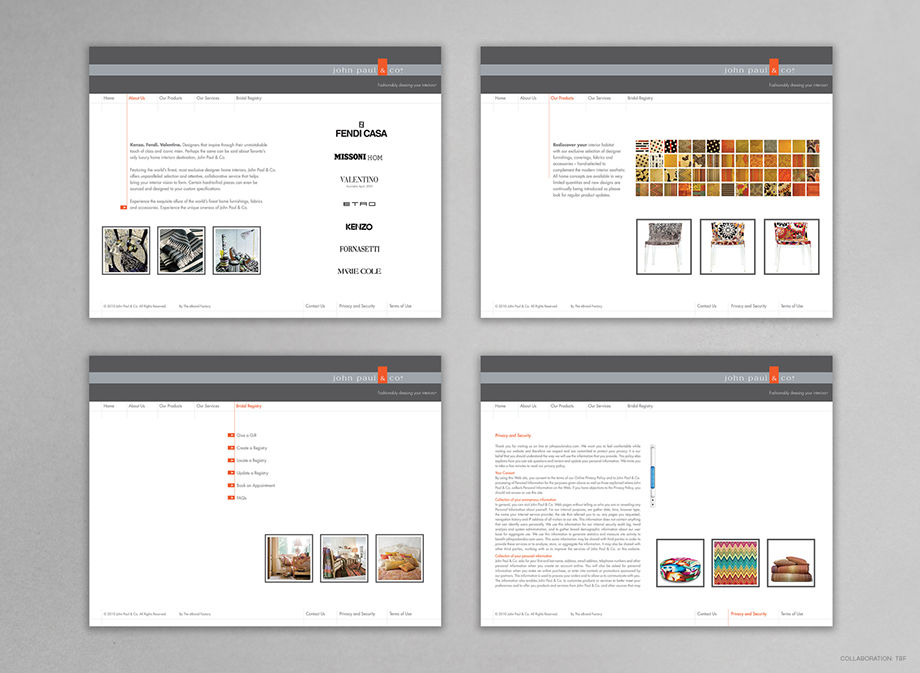Viewport: 920px width, 673px height.
Task: Open the colorful round pouf thumbnail
Action: pyautogui.click(x=680, y=563)
